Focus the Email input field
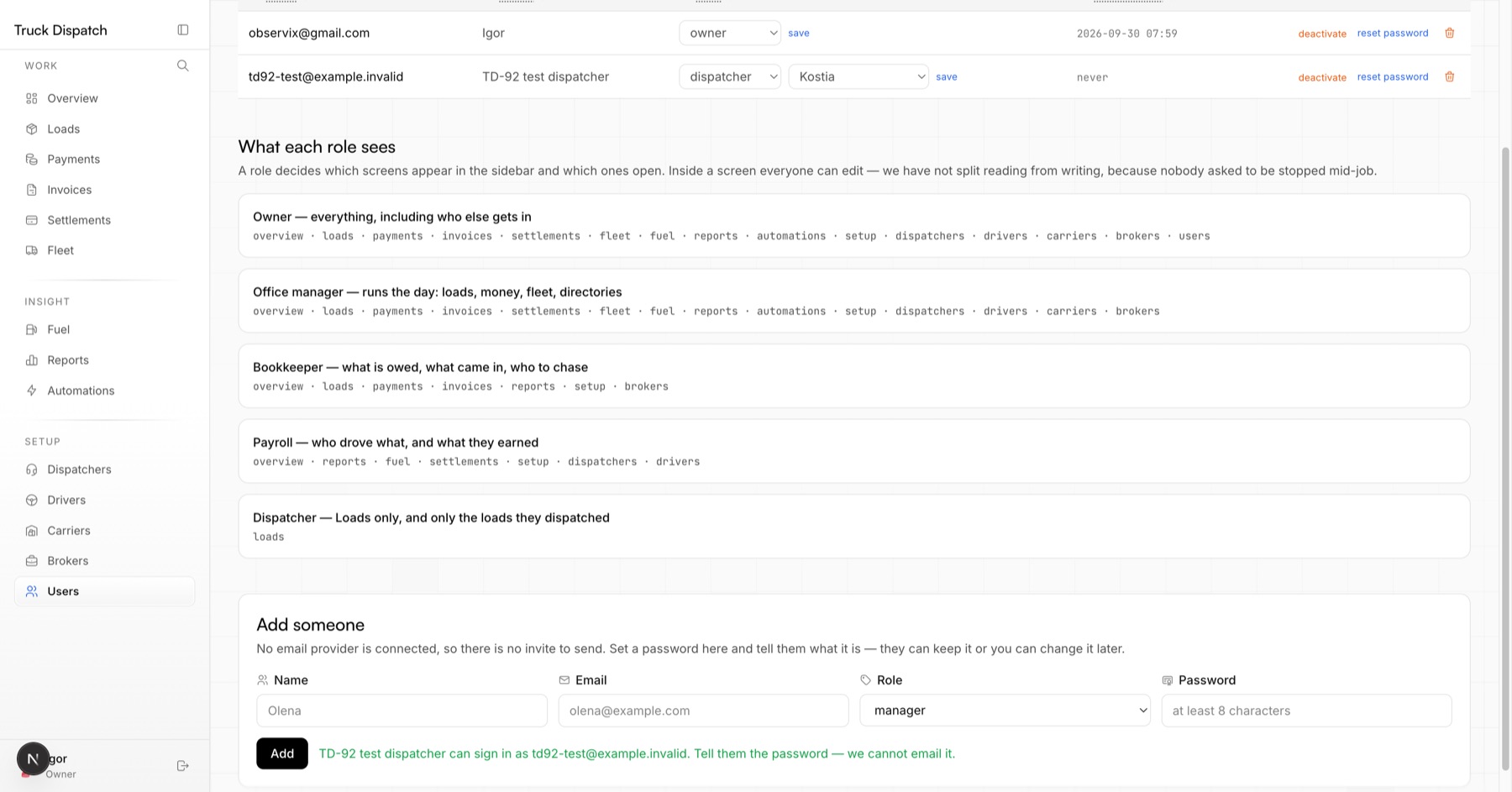 (703, 711)
